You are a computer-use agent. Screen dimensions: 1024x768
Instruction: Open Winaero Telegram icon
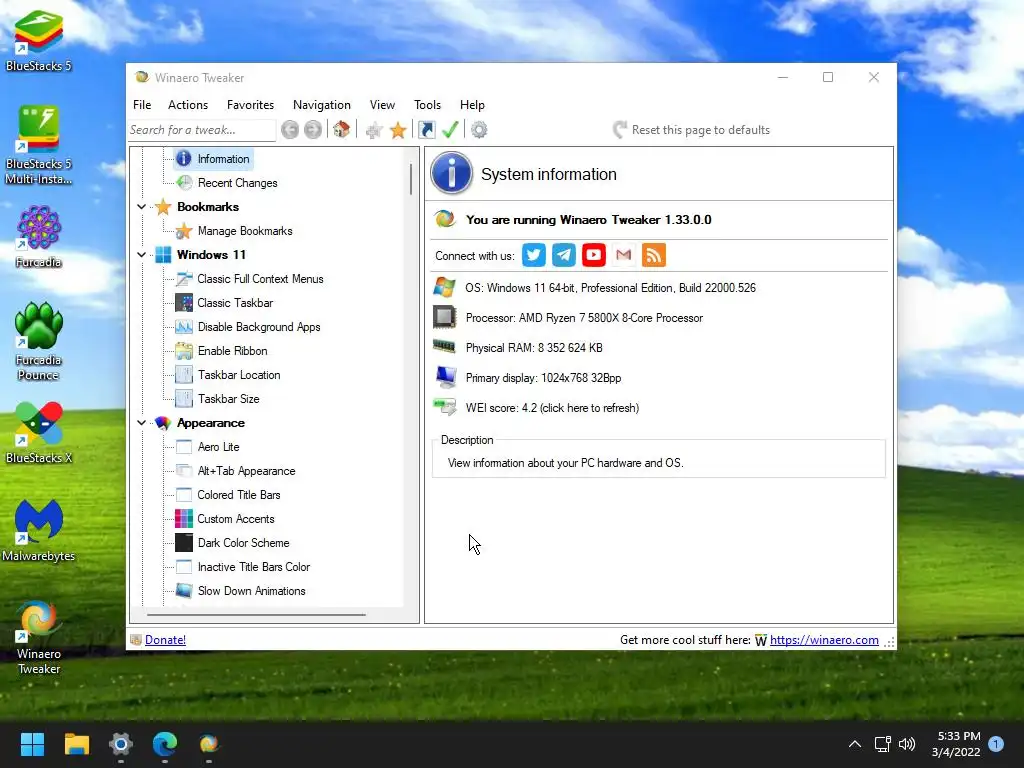point(564,255)
